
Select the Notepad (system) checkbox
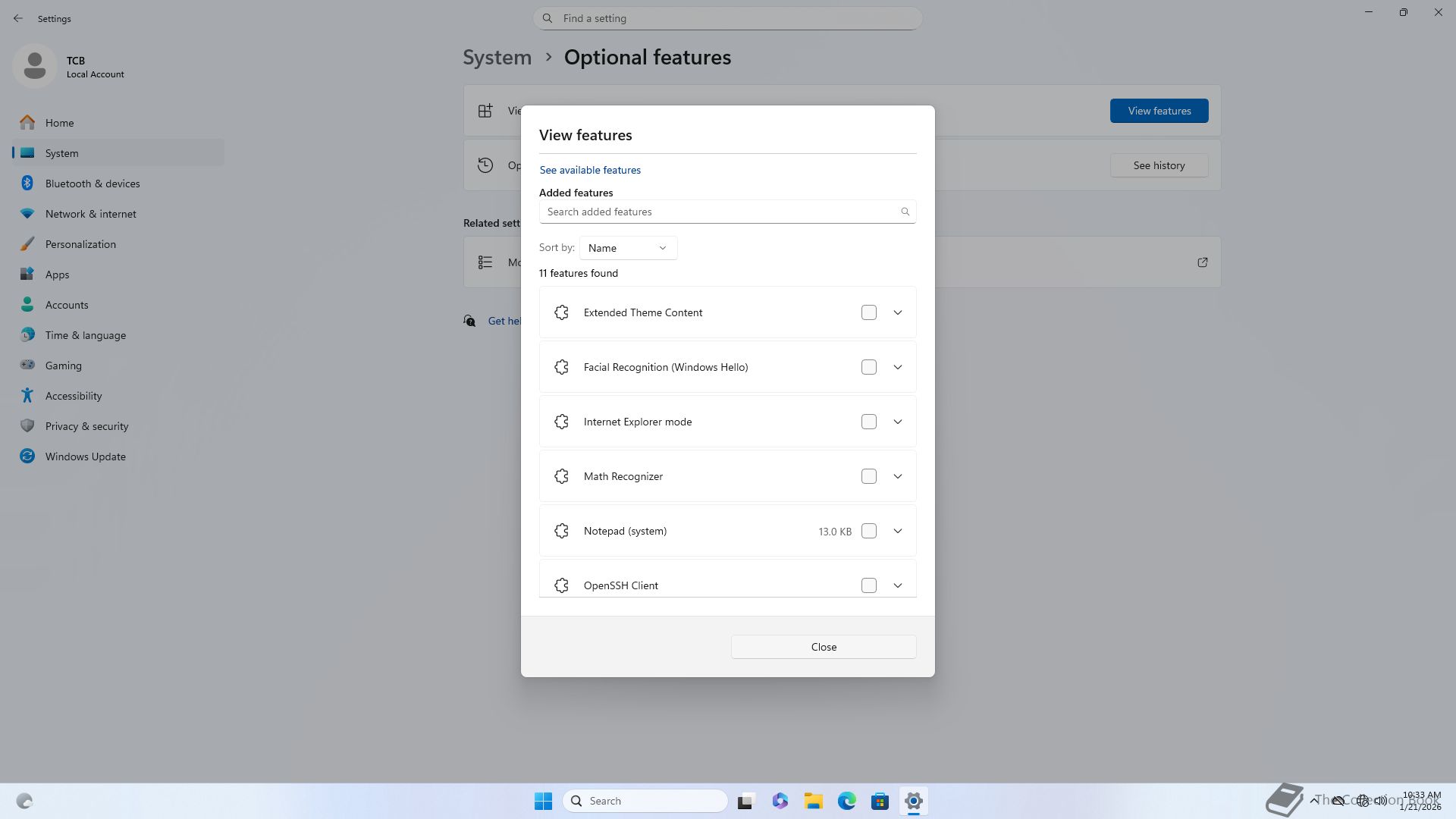pyautogui.click(x=869, y=531)
